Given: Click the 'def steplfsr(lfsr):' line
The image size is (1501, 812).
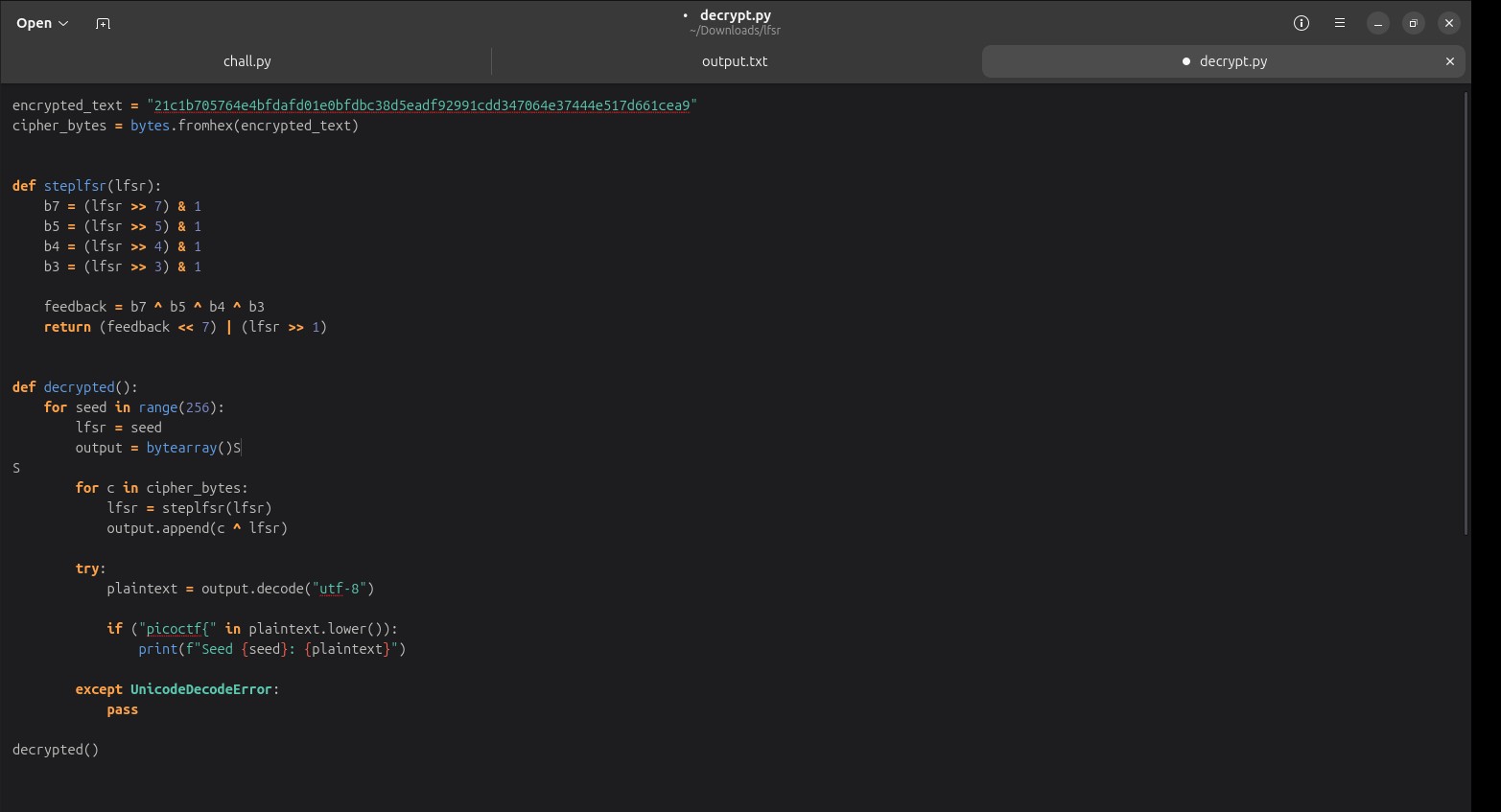Looking at the screenshot, I should 87,186.
